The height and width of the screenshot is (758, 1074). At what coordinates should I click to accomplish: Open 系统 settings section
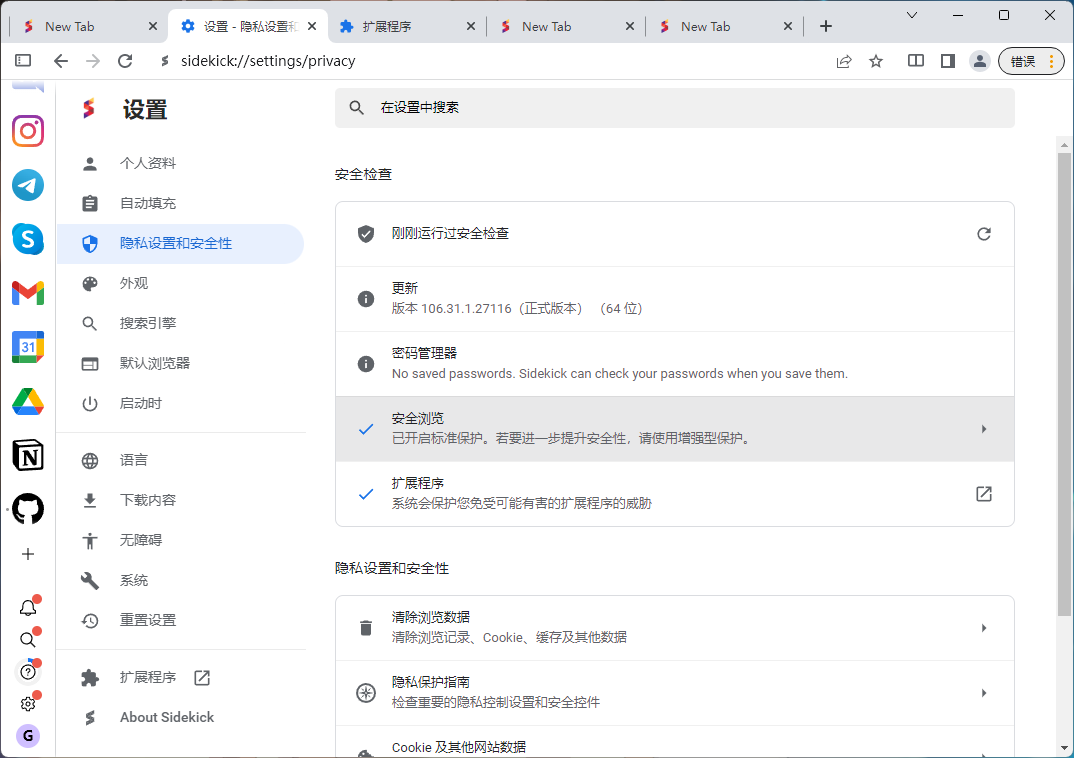click(x=181, y=581)
